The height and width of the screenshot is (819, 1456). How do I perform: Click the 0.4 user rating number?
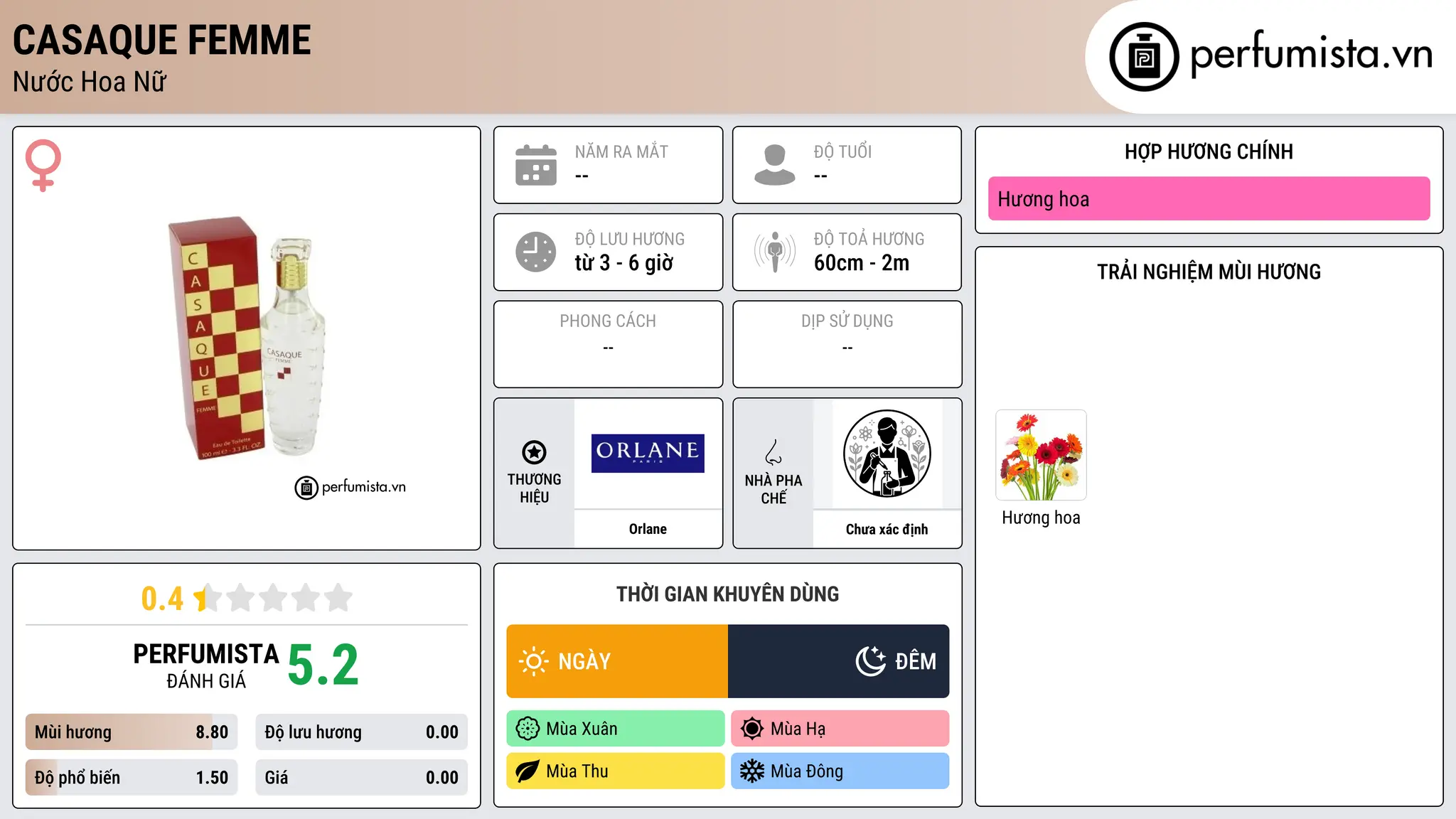pyautogui.click(x=162, y=599)
